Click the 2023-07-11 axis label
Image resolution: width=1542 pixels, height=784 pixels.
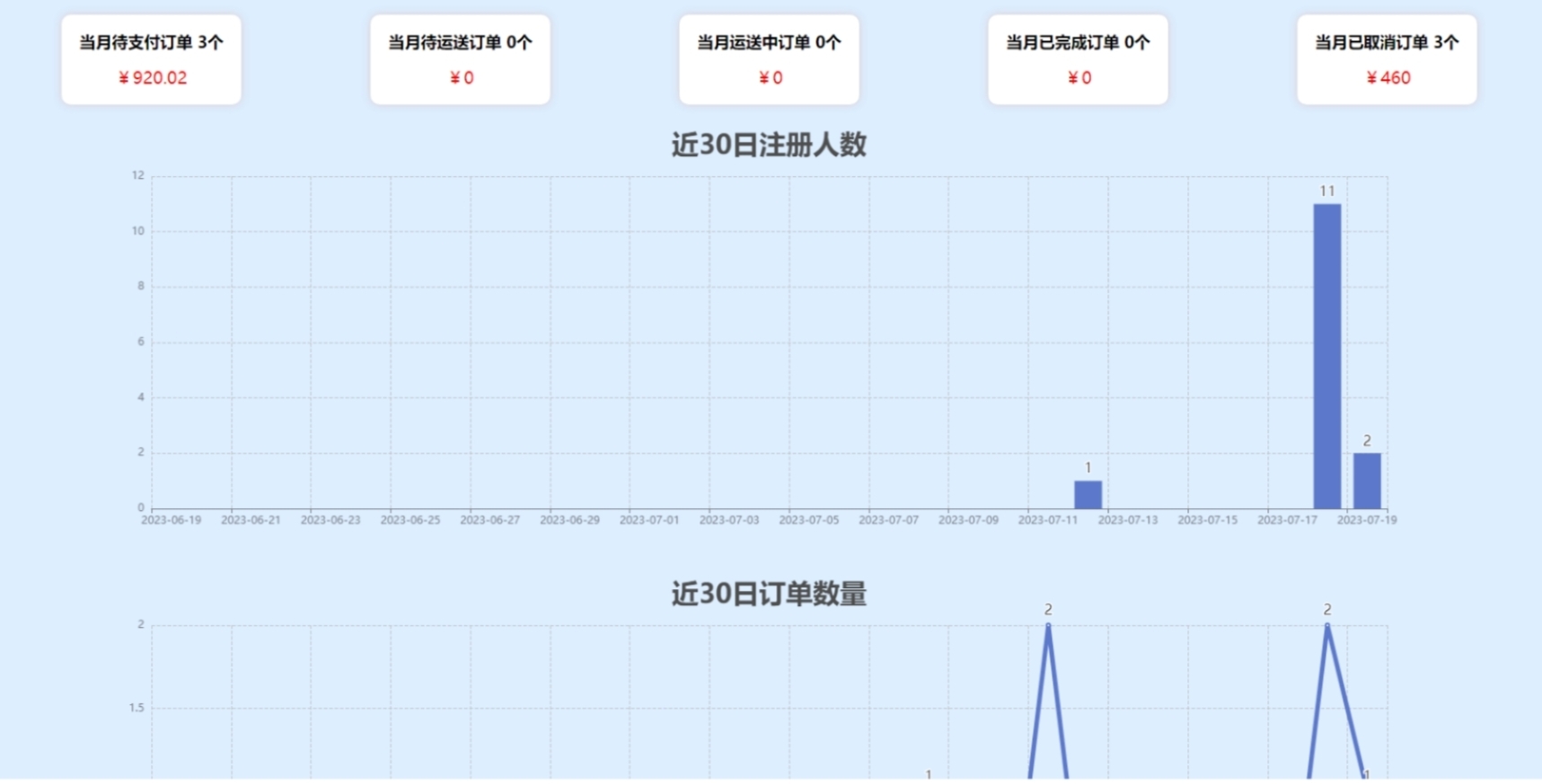[1048, 520]
